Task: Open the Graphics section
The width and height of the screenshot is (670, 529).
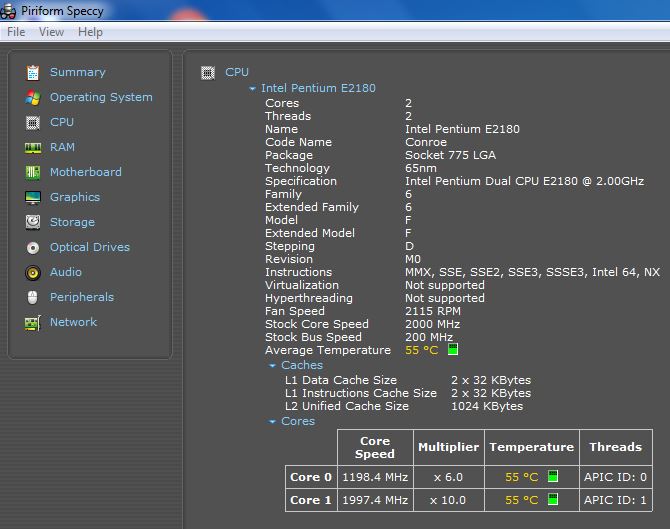Action: [x=75, y=197]
